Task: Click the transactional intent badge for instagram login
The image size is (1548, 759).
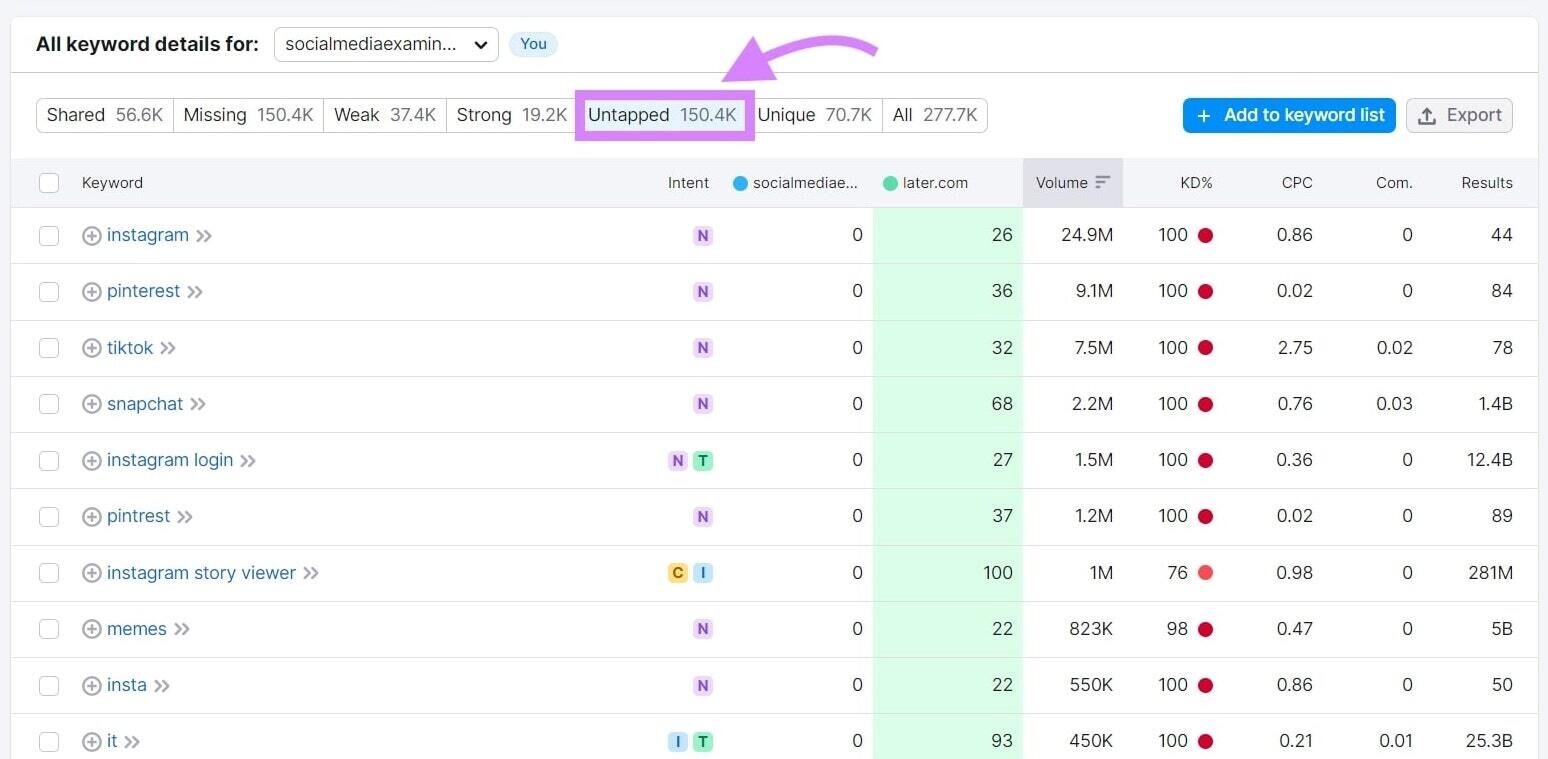Action: 703,460
